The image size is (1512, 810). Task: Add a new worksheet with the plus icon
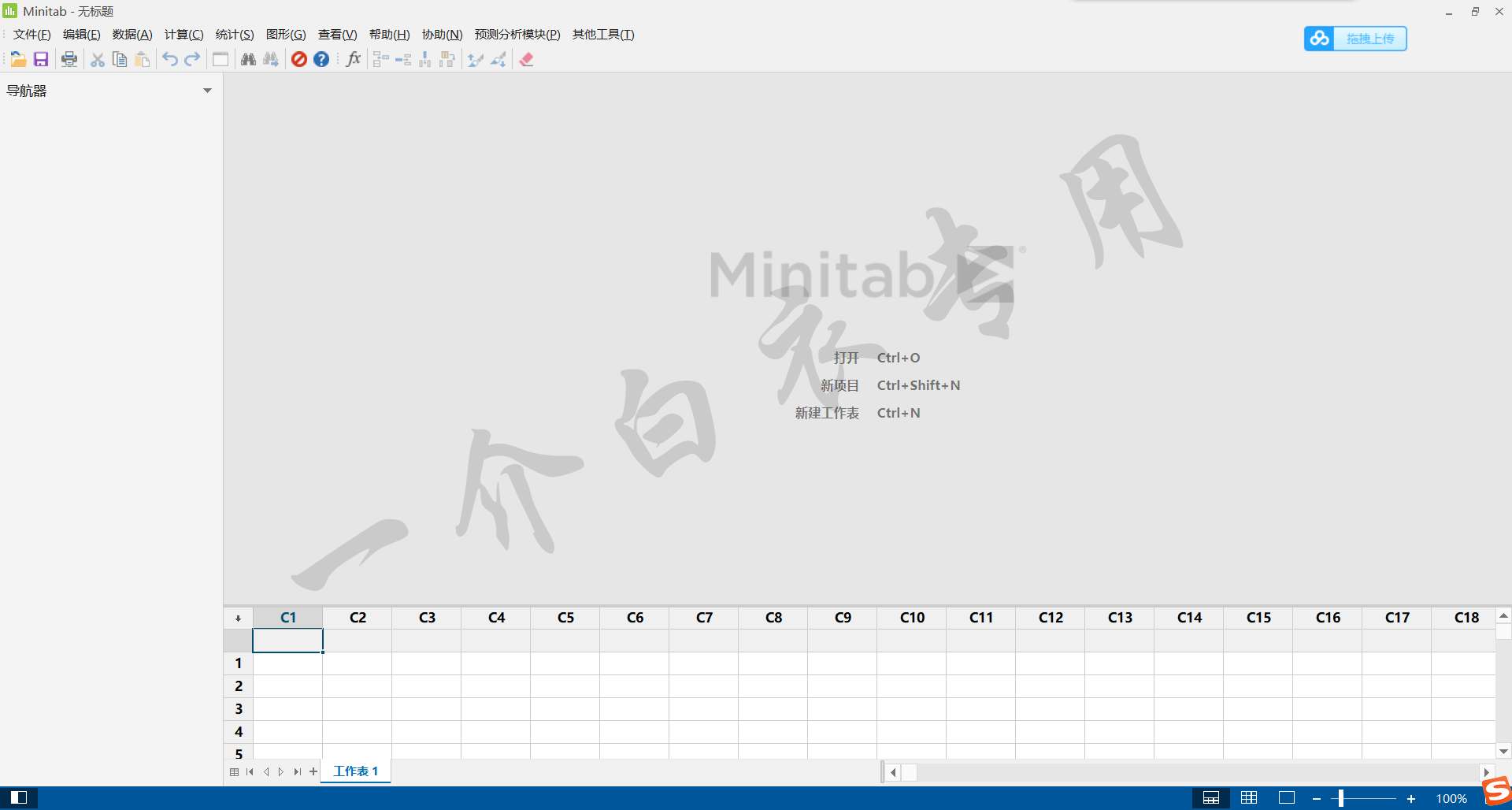pyautogui.click(x=313, y=771)
